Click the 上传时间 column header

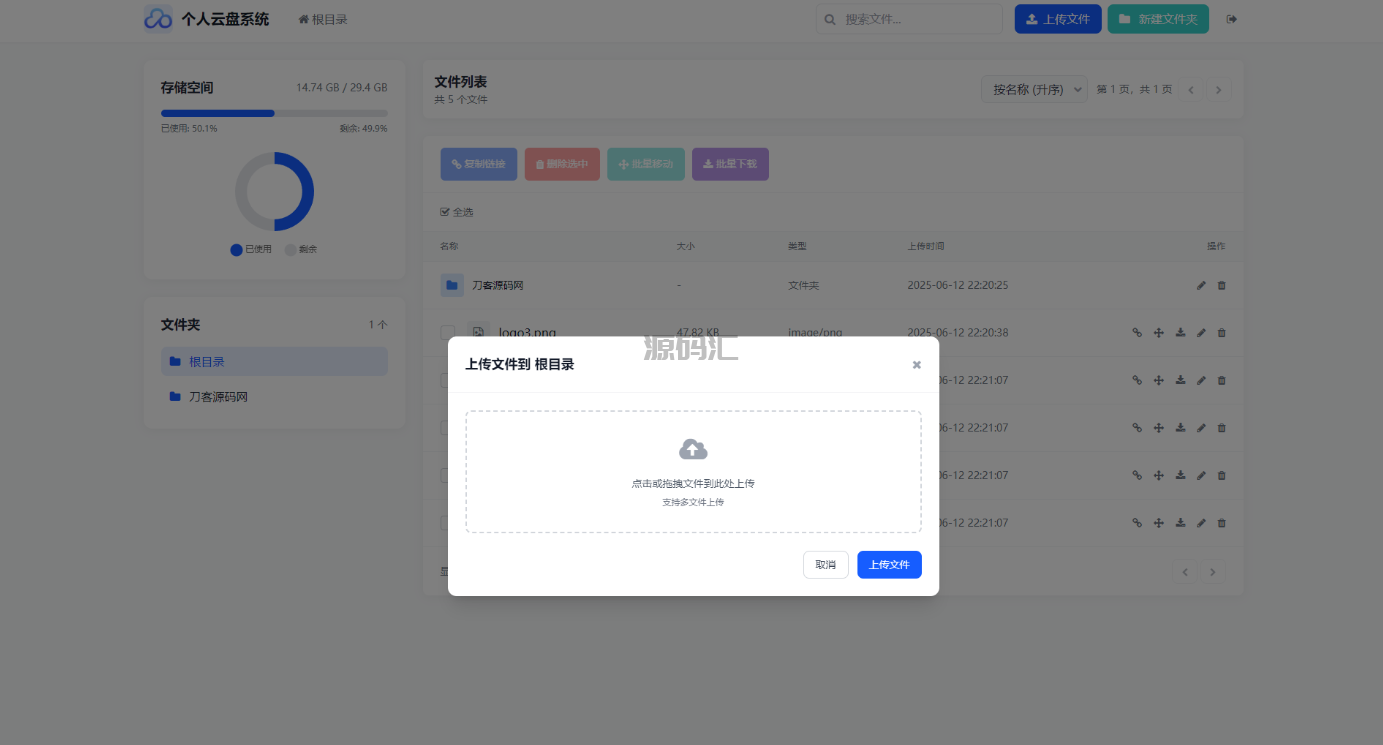tap(926, 246)
